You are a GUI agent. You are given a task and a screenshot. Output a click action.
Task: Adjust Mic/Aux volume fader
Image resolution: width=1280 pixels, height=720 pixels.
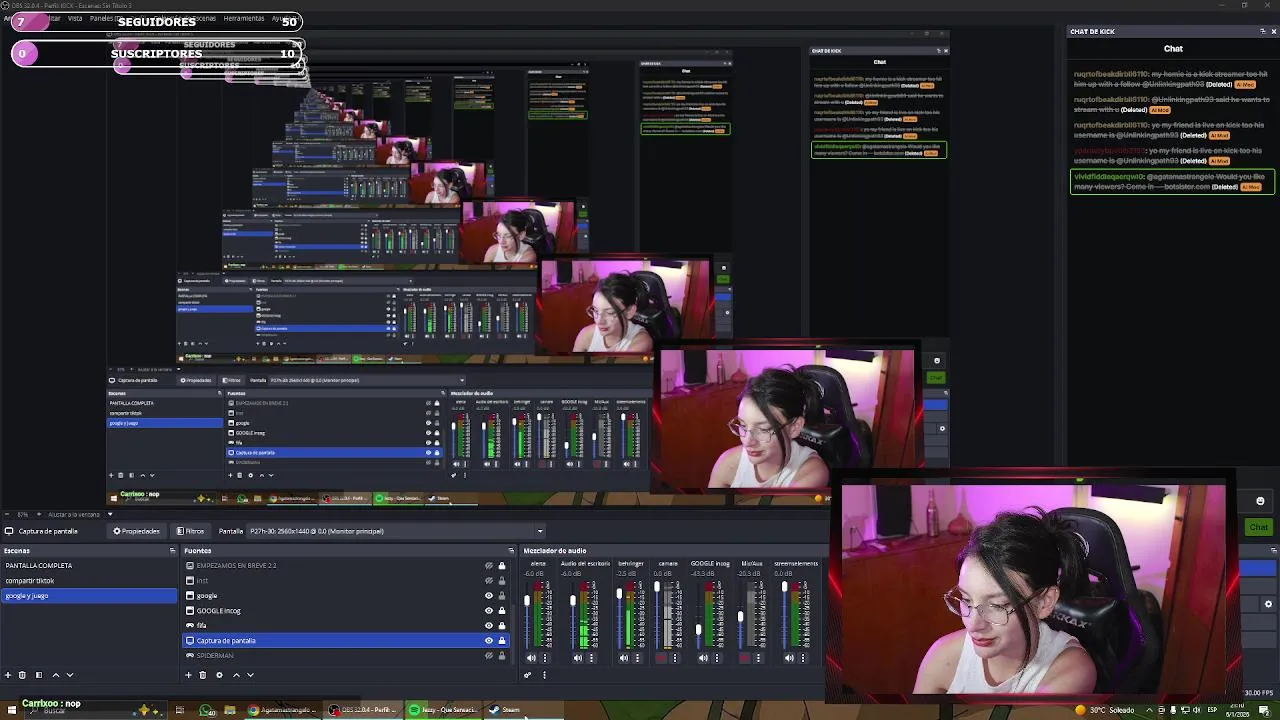(x=741, y=616)
